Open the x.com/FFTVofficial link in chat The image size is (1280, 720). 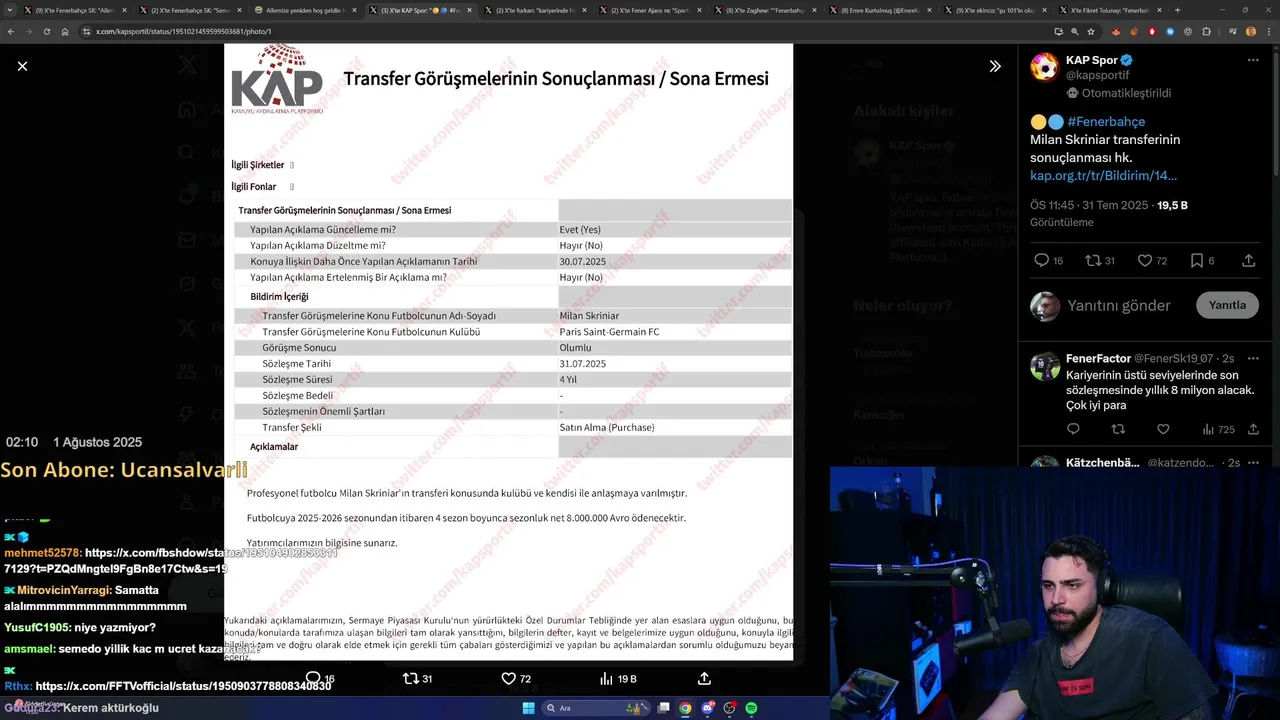click(183, 687)
